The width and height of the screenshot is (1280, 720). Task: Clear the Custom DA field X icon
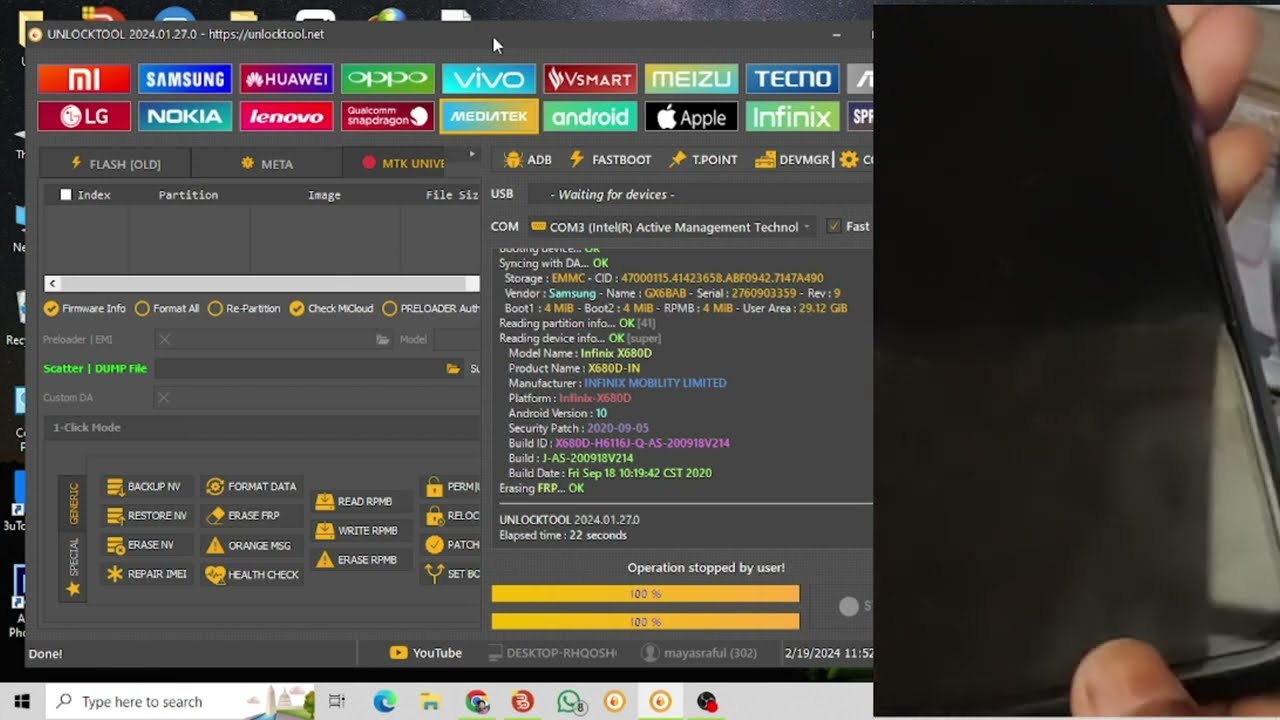pos(163,398)
